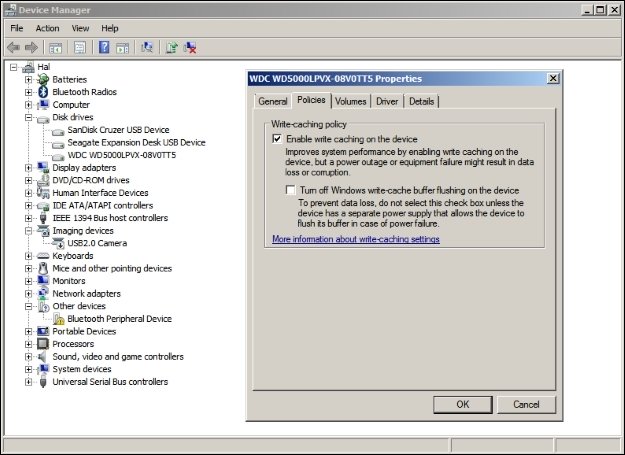
Task: Click the IEEE 1394 Bus host controllers icon
Action: [43, 218]
